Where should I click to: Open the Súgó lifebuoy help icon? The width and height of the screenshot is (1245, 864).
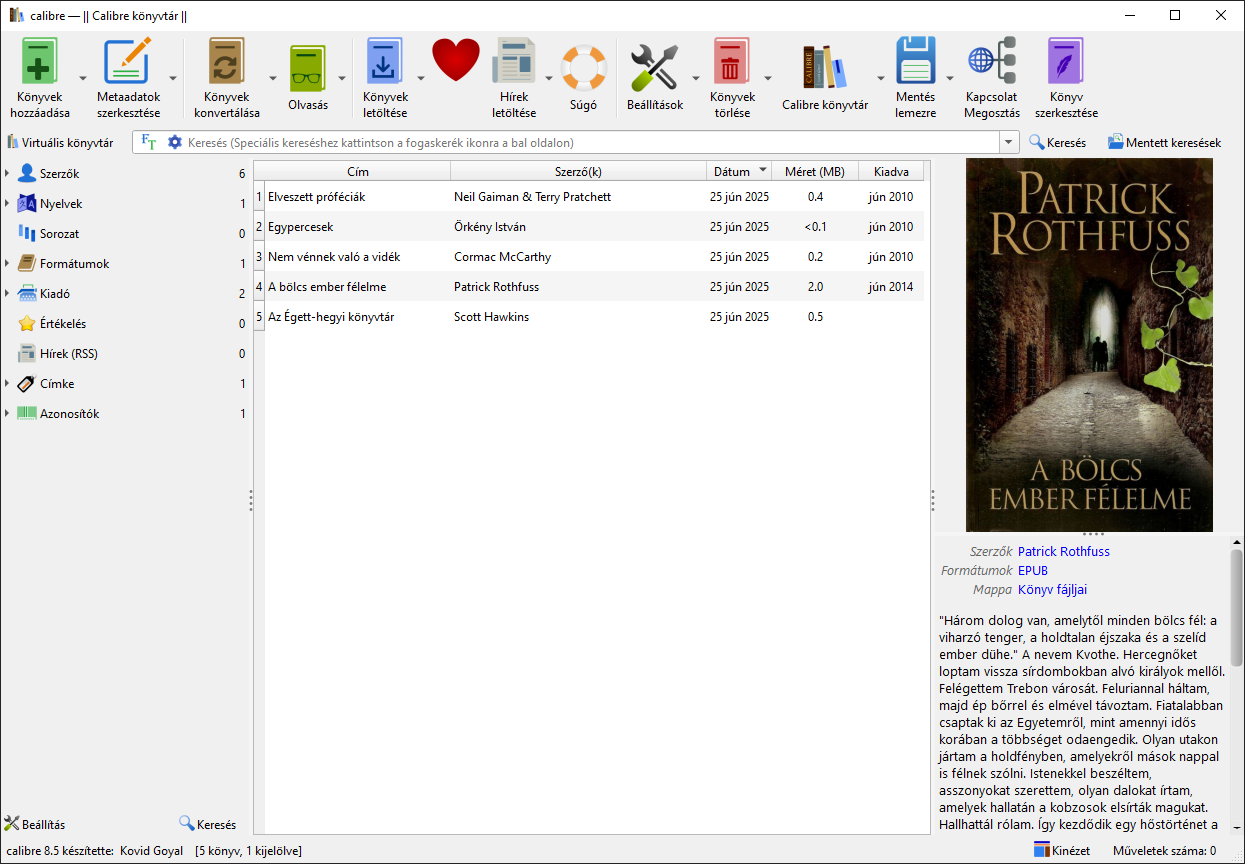(x=584, y=68)
